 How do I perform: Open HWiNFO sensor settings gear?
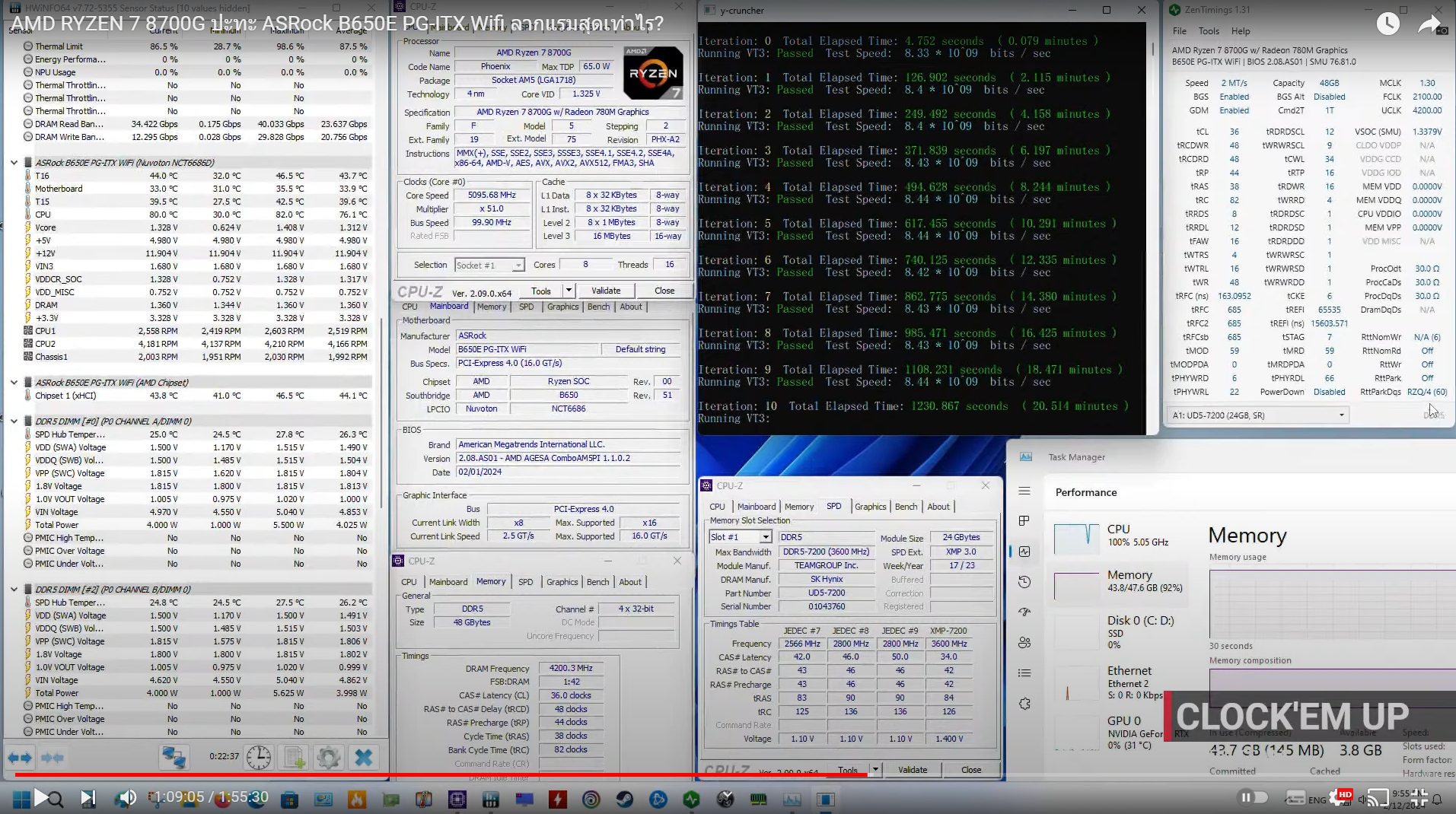click(329, 758)
